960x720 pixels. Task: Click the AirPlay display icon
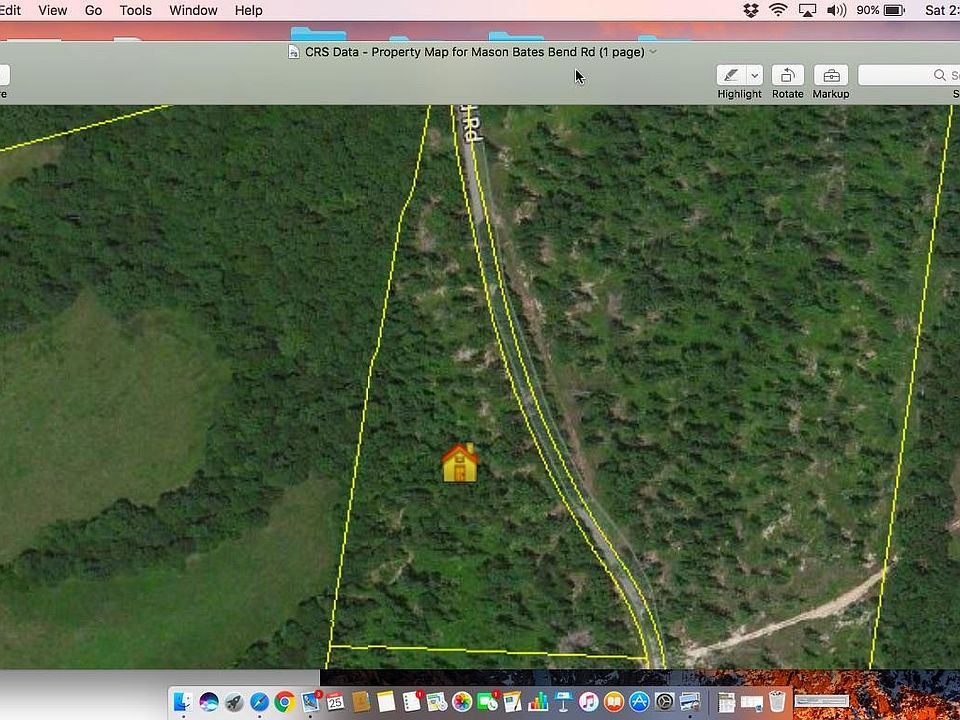[x=807, y=10]
